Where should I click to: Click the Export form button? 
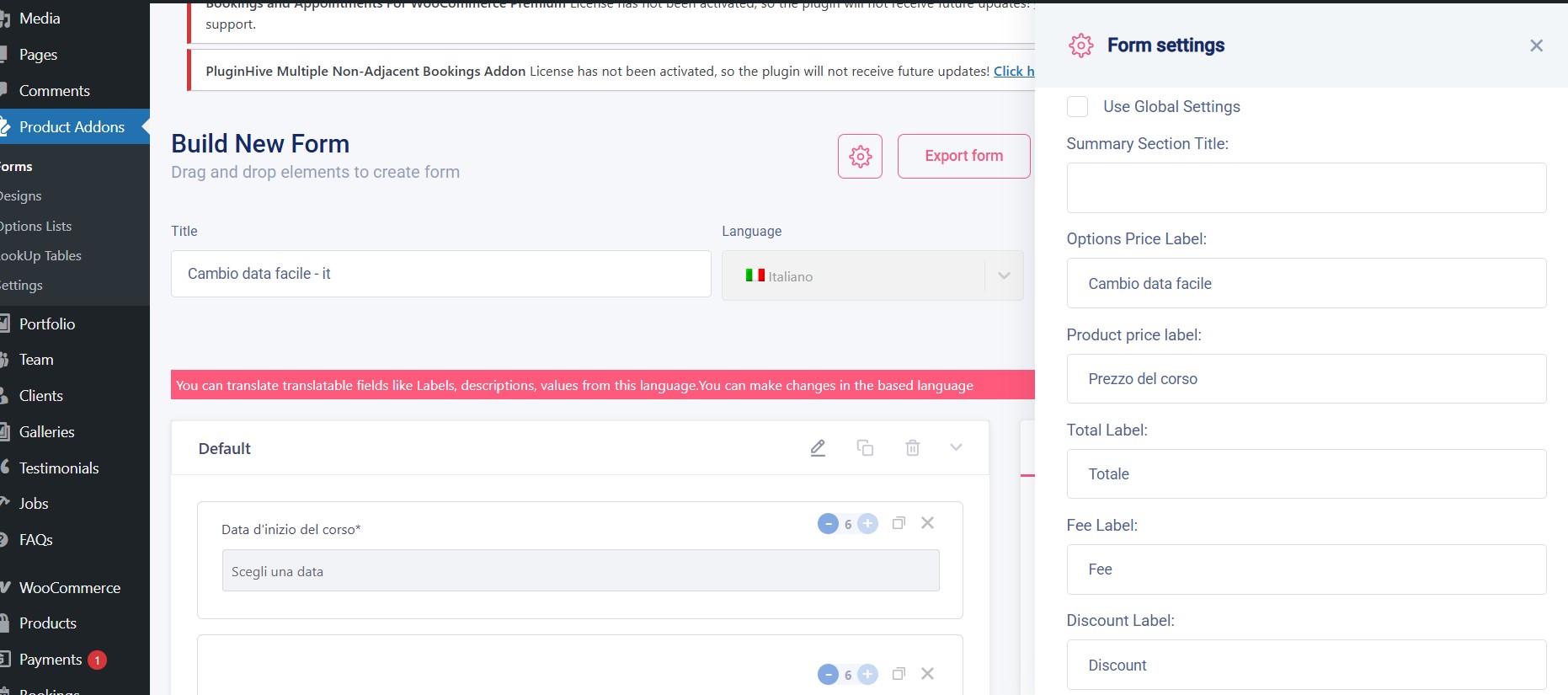click(x=963, y=156)
